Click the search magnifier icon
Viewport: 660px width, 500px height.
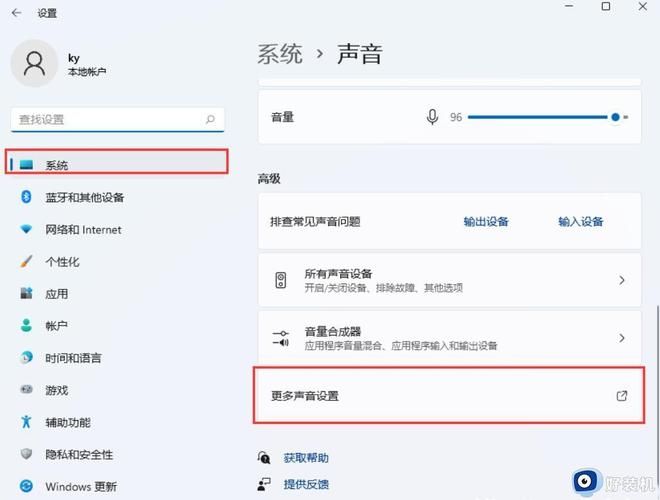click(x=210, y=119)
